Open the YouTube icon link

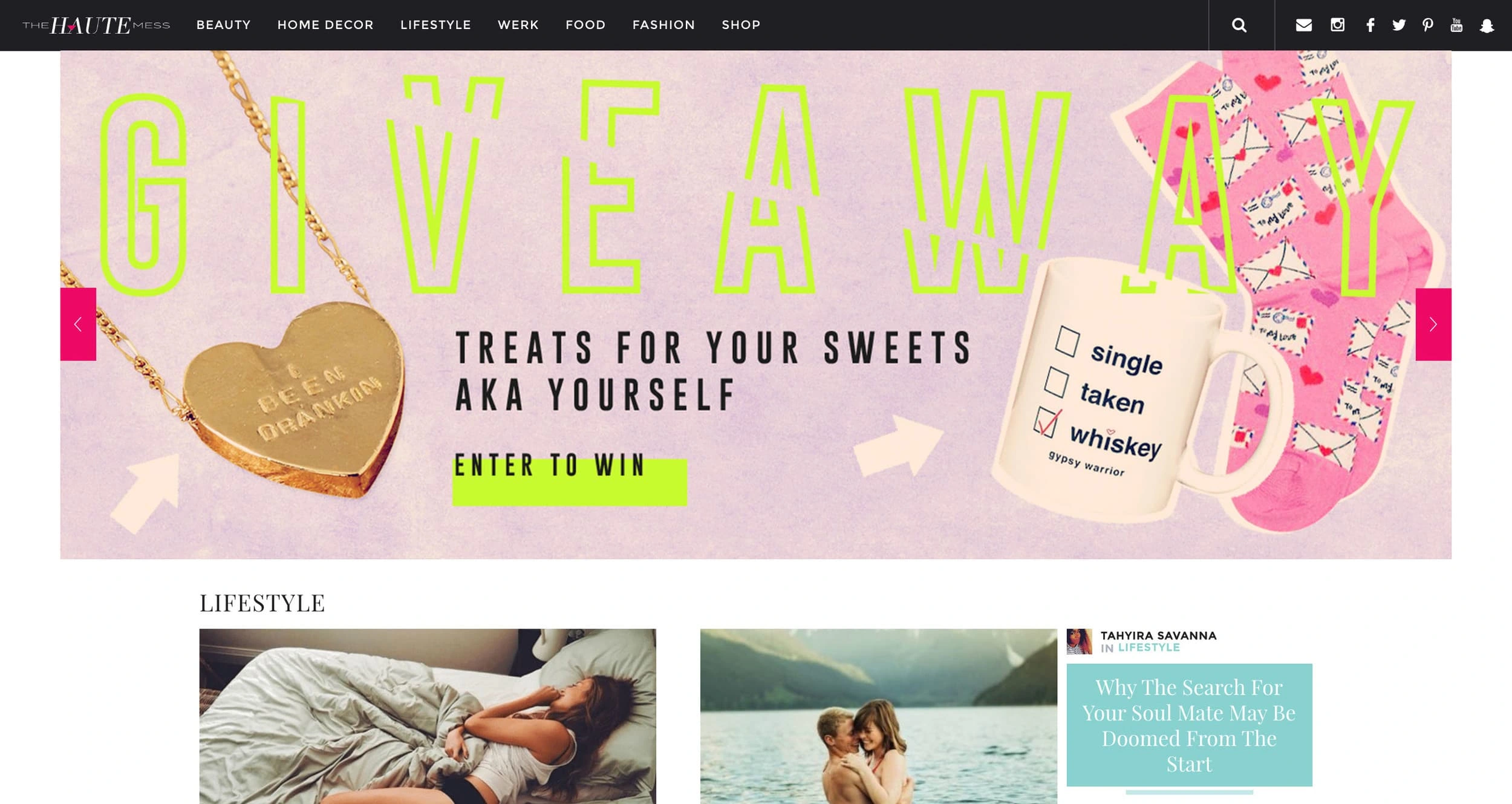(x=1456, y=25)
